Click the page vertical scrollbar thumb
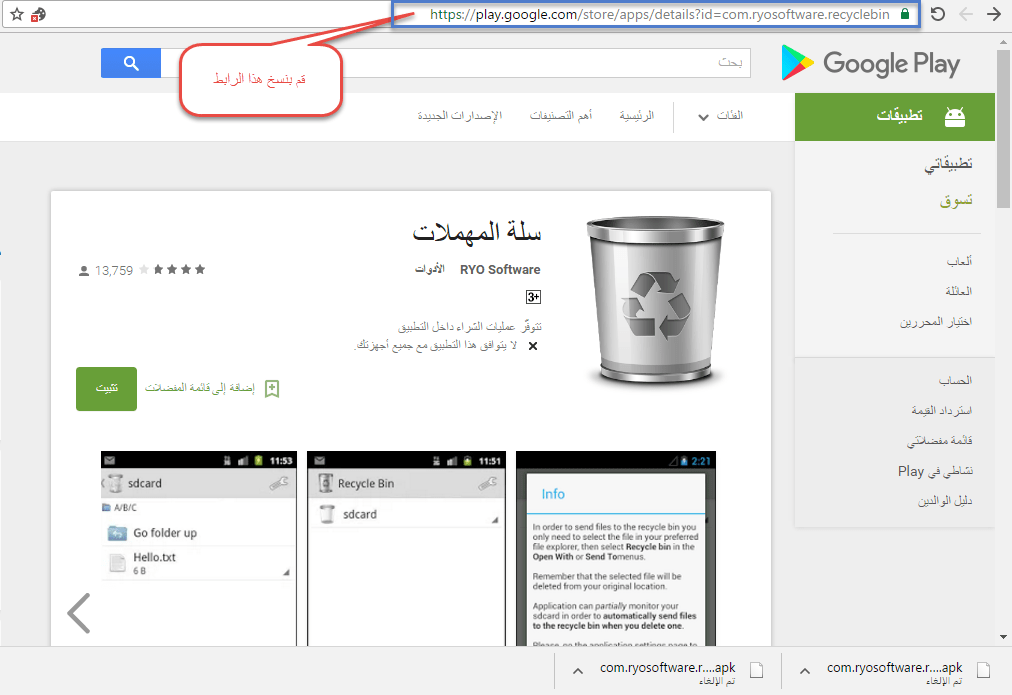The image size is (1012, 695). (x=1003, y=128)
